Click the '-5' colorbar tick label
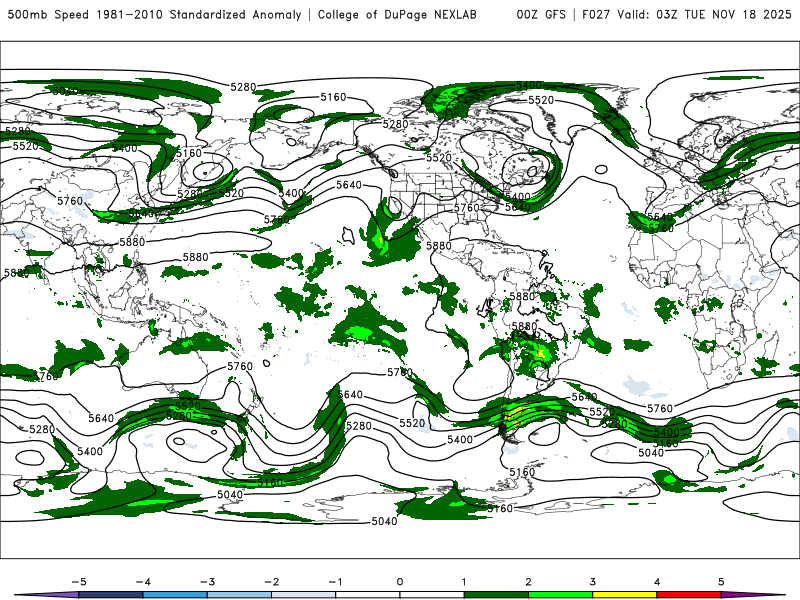This screenshot has width=800, height=600. coord(79,582)
